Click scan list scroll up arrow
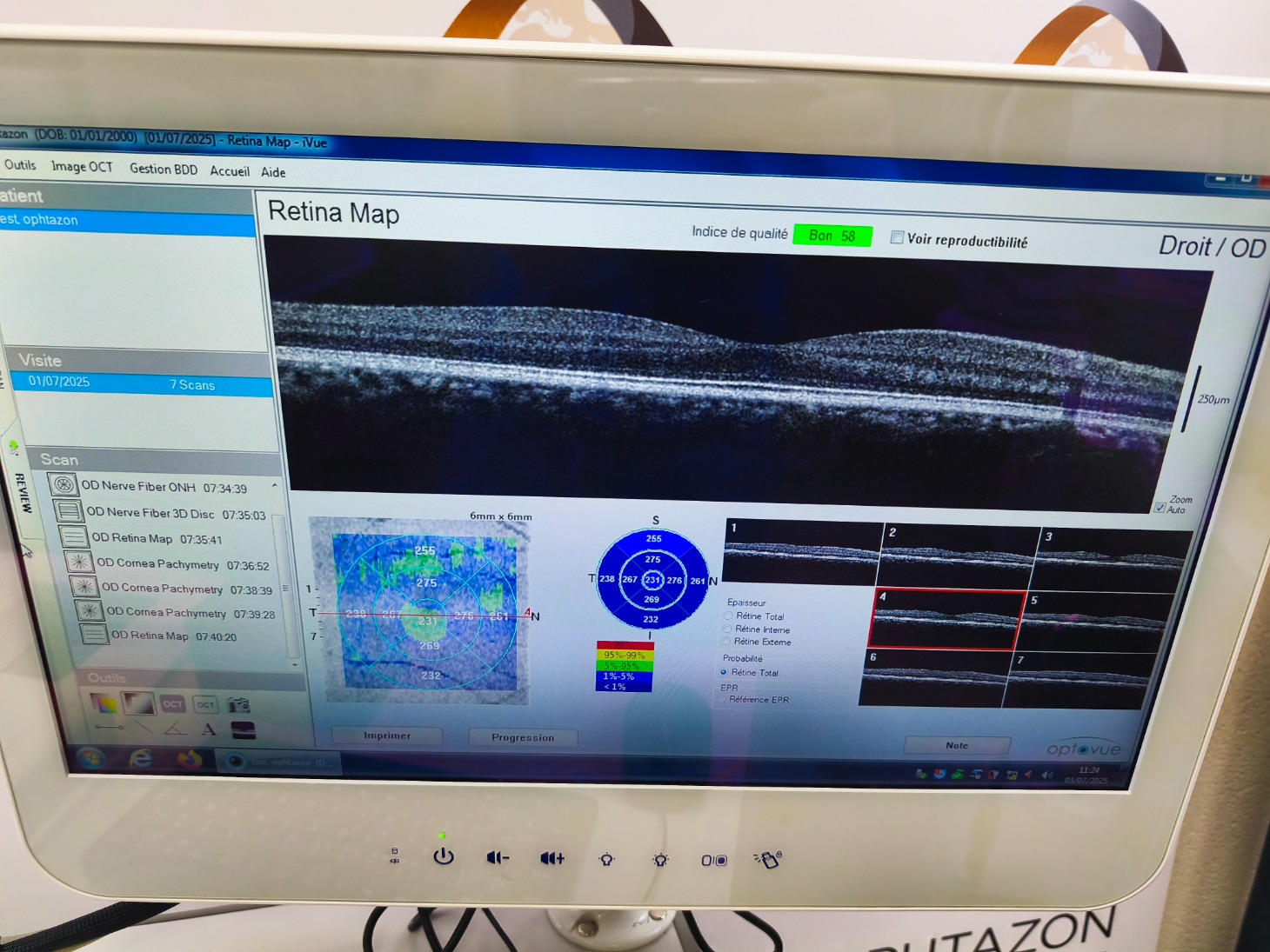 [275, 485]
